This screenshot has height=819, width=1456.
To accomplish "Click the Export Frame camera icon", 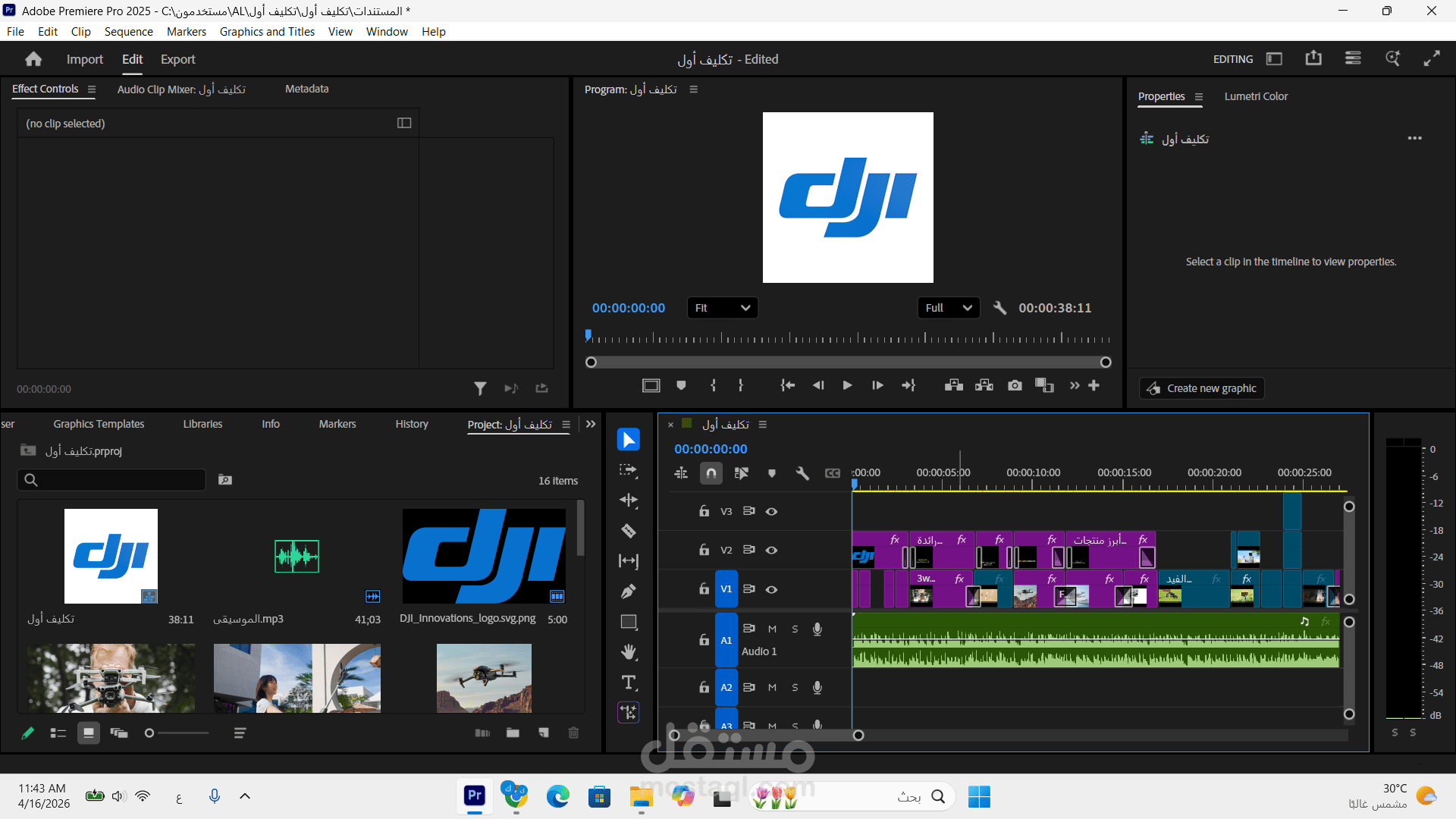I will coord(1015,386).
